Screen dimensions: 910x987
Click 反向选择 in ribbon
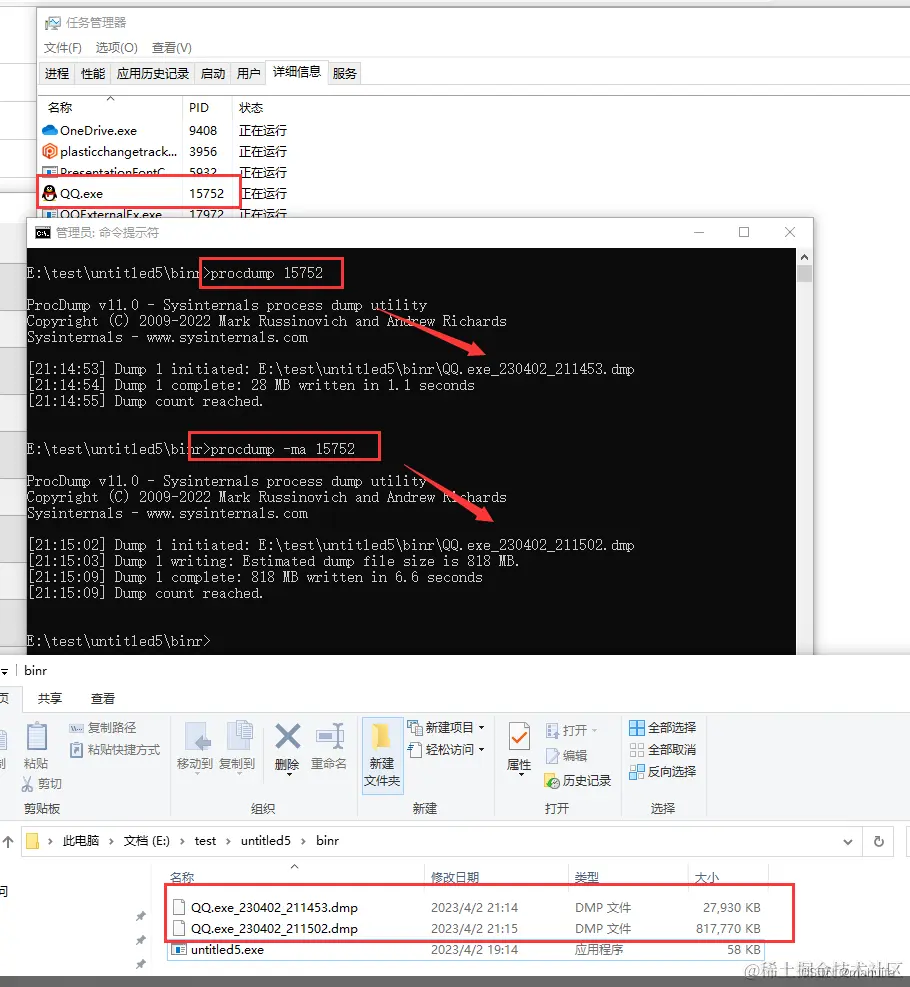[663, 772]
